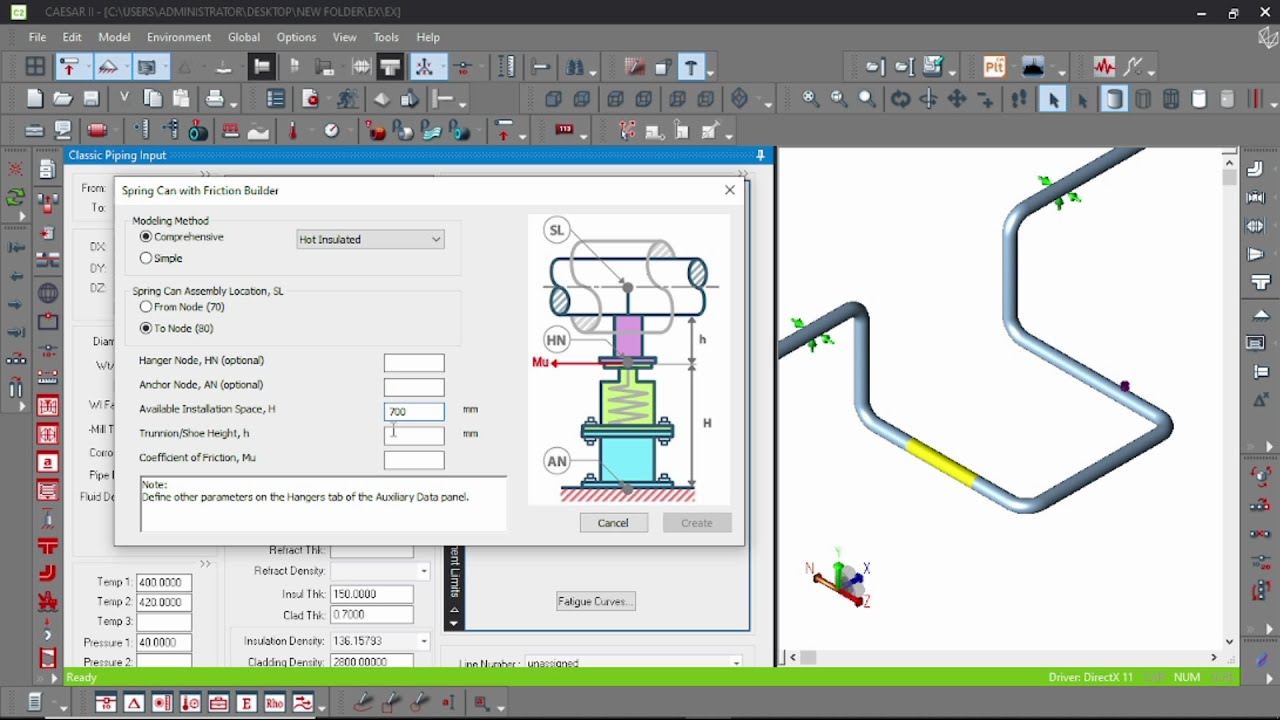Click the Trunnion/Shoe Height, h field
Image resolution: width=1280 pixels, height=720 pixels.
tap(414, 435)
